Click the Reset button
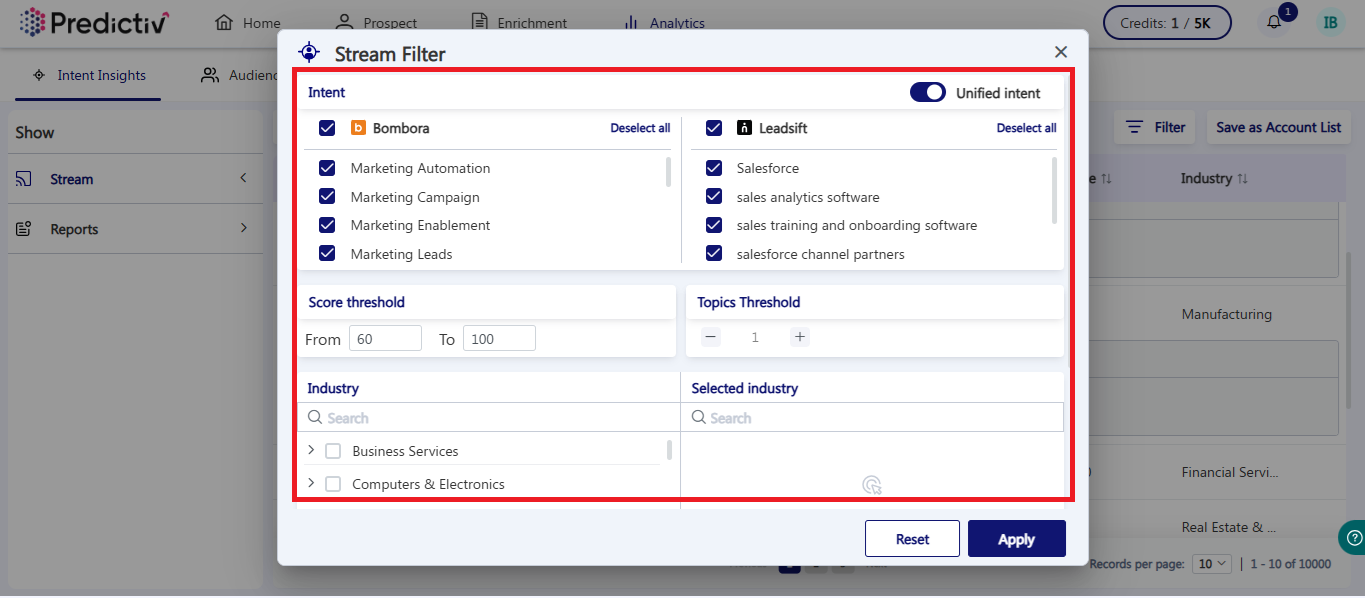The height and width of the screenshot is (598, 1365). coord(912,539)
